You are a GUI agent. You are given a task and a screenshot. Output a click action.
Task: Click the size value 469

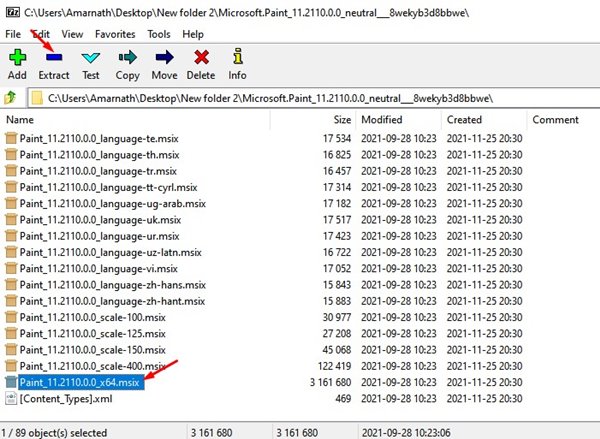343,398
